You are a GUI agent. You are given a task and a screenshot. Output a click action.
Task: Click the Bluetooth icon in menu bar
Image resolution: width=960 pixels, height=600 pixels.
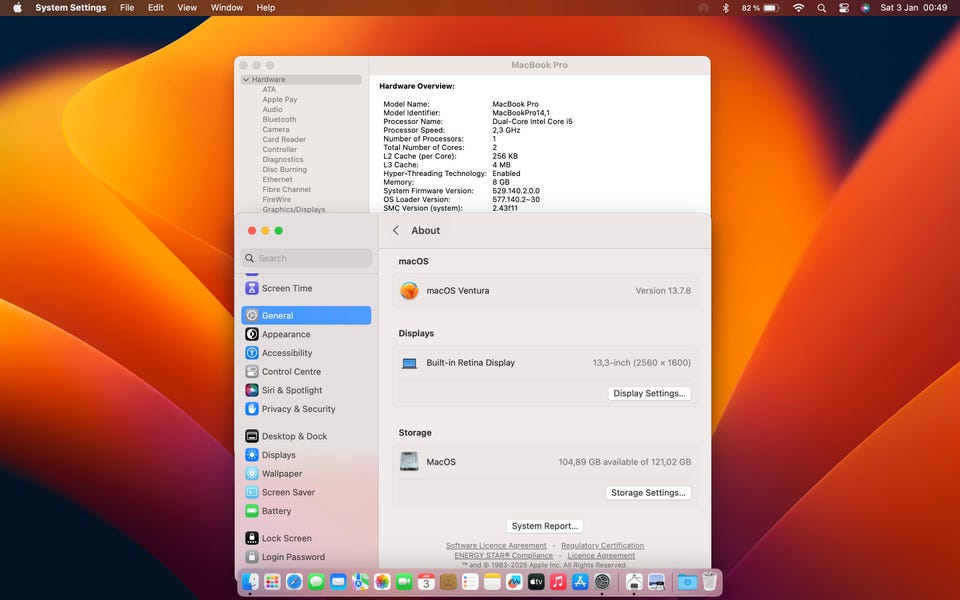point(727,8)
